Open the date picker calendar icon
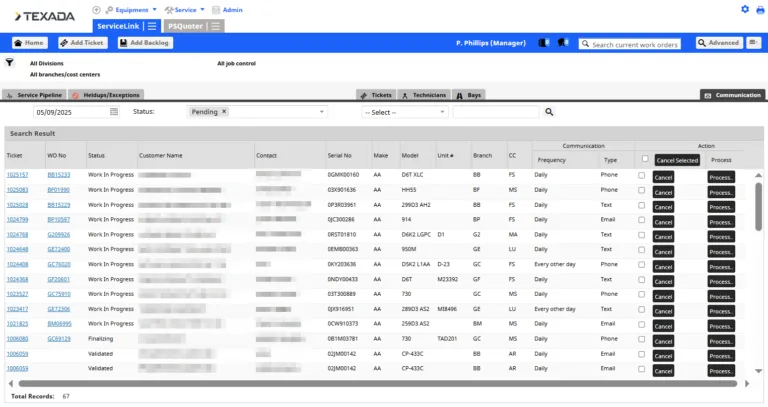Screen dimensions: 768x407 click(x=114, y=112)
